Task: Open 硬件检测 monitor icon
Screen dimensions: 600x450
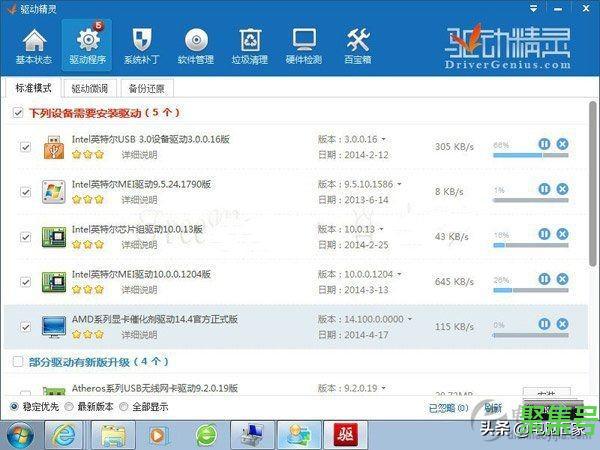Action: (x=304, y=47)
